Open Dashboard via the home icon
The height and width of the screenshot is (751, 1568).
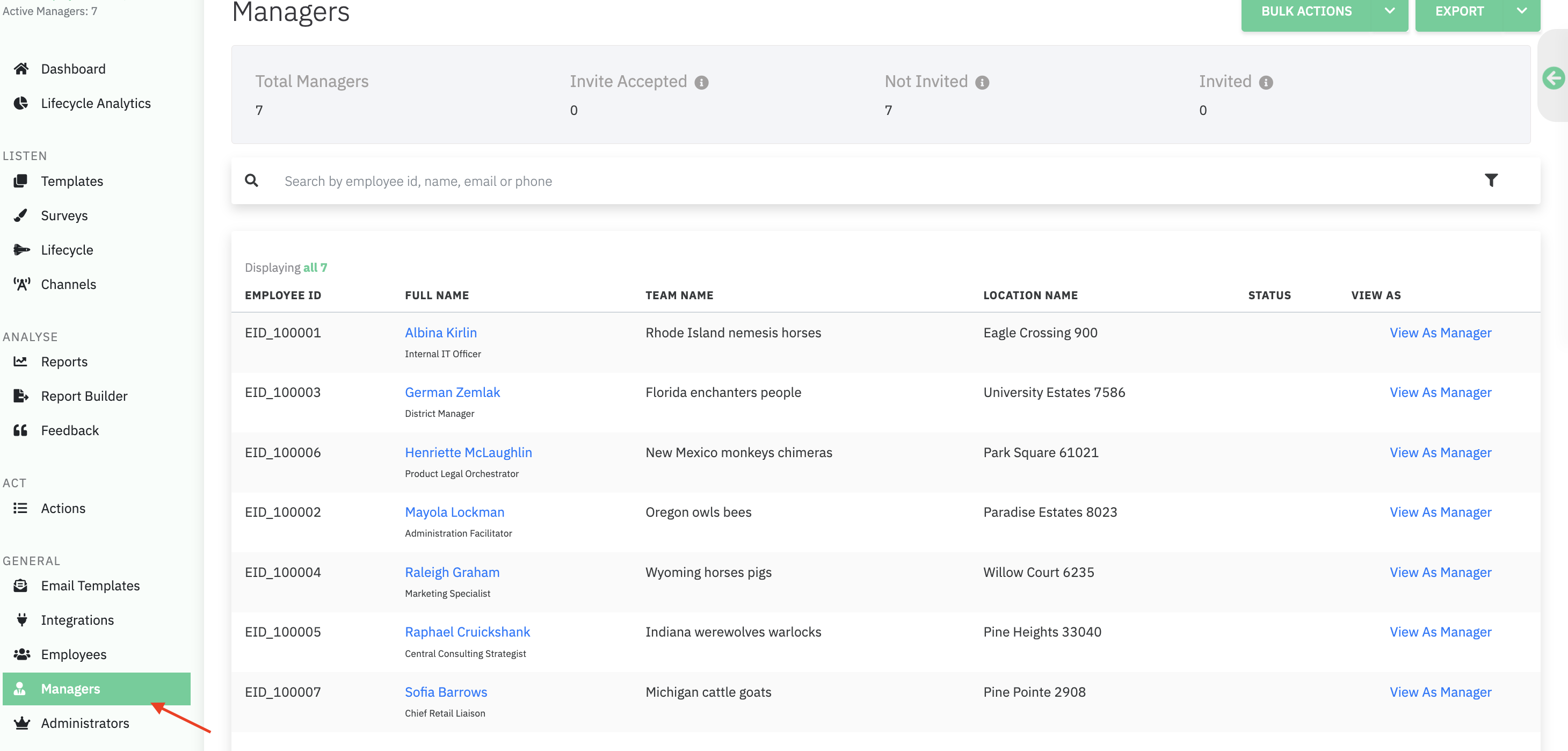(x=21, y=69)
